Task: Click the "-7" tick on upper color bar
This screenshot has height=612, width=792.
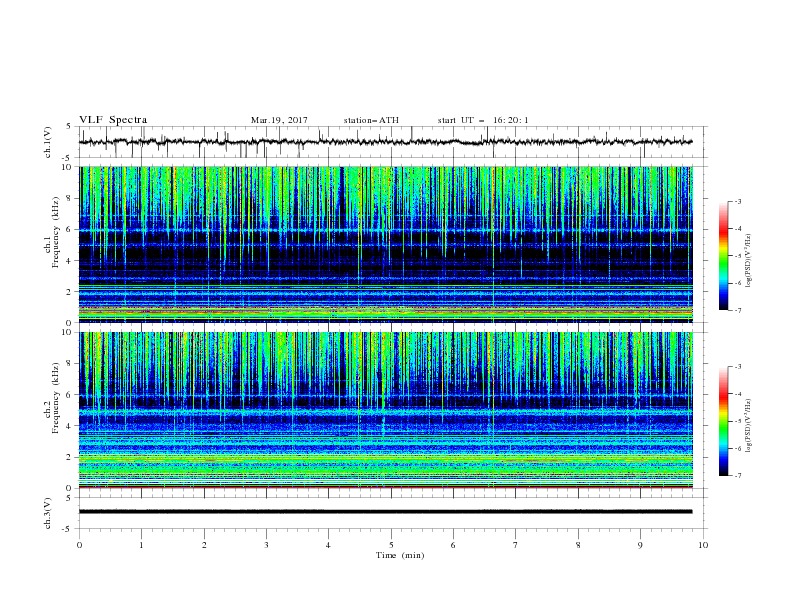Action: point(738,310)
